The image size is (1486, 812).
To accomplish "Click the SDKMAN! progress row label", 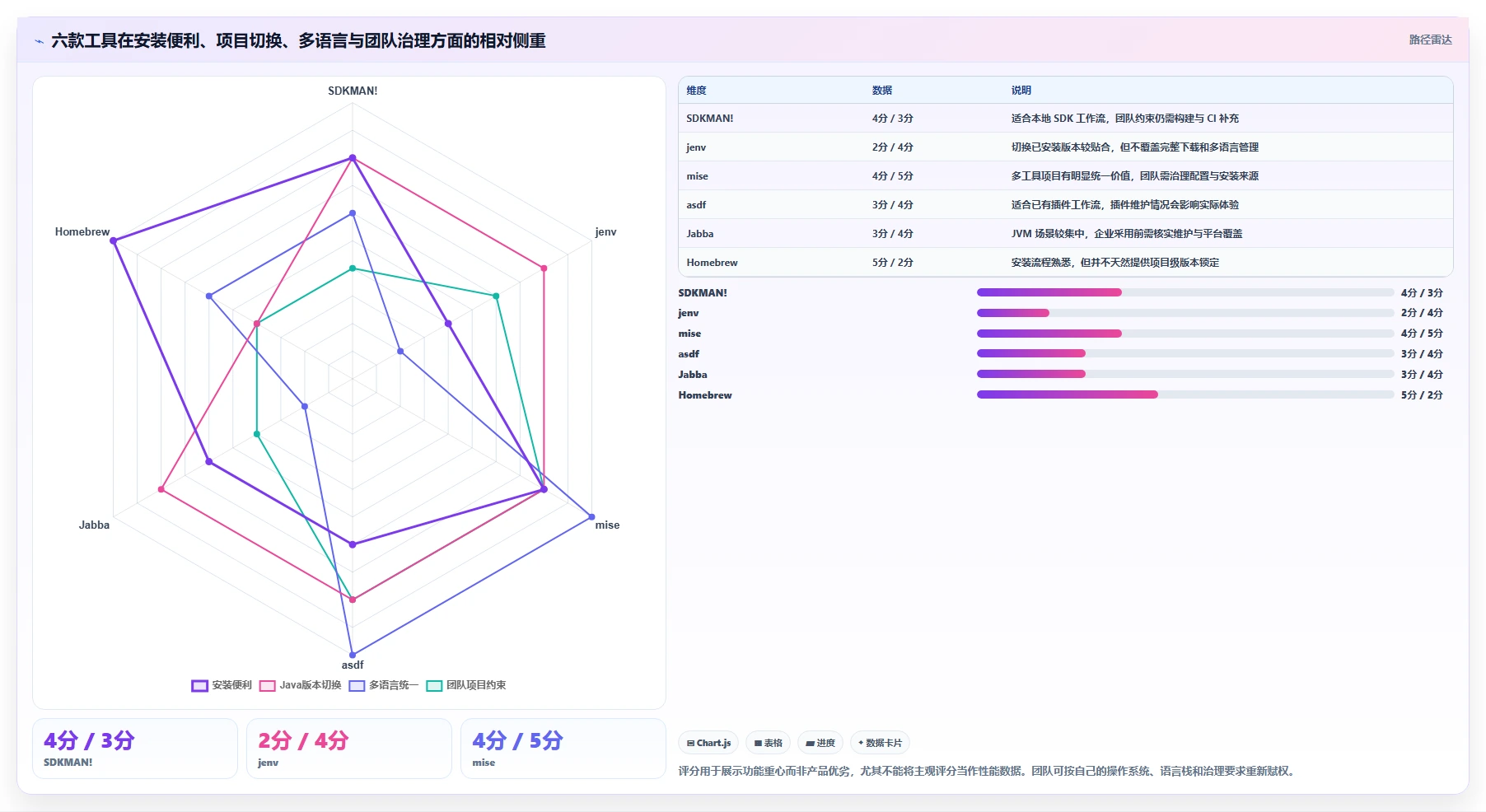I will click(703, 293).
